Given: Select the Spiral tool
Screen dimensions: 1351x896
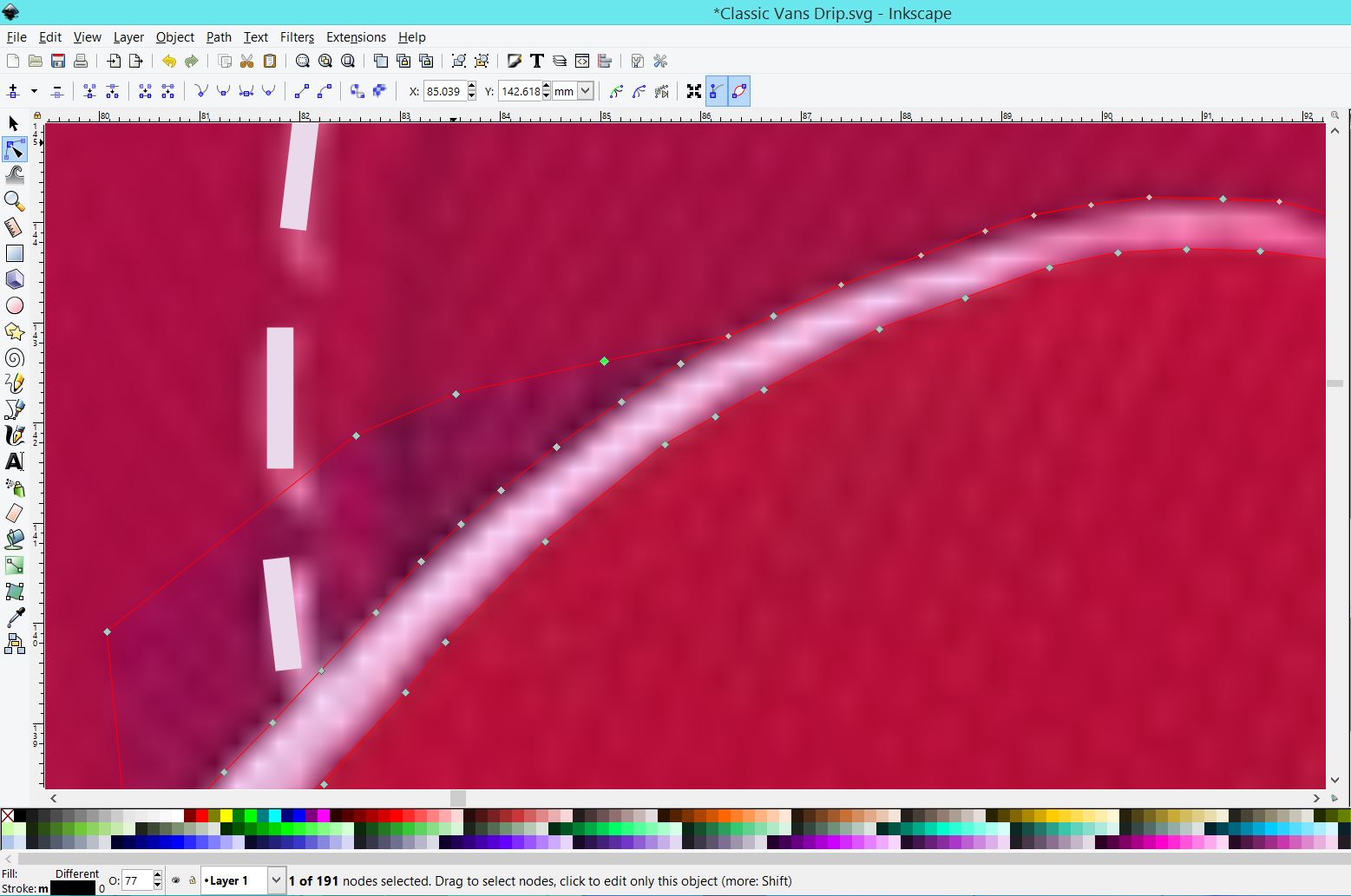Looking at the screenshot, I should 15,358.
